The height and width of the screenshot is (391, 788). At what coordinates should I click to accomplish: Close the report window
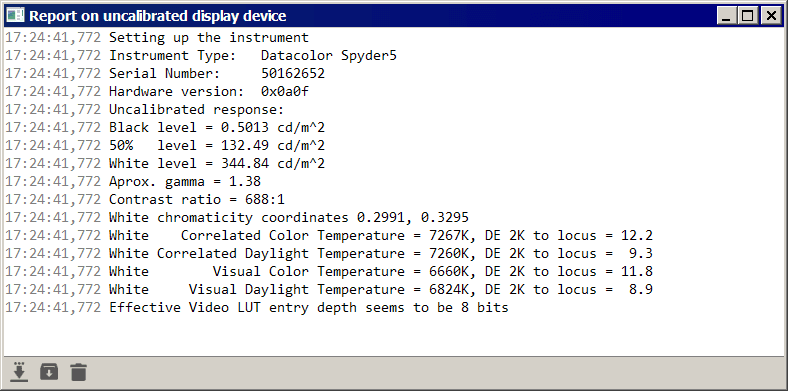(x=770, y=16)
